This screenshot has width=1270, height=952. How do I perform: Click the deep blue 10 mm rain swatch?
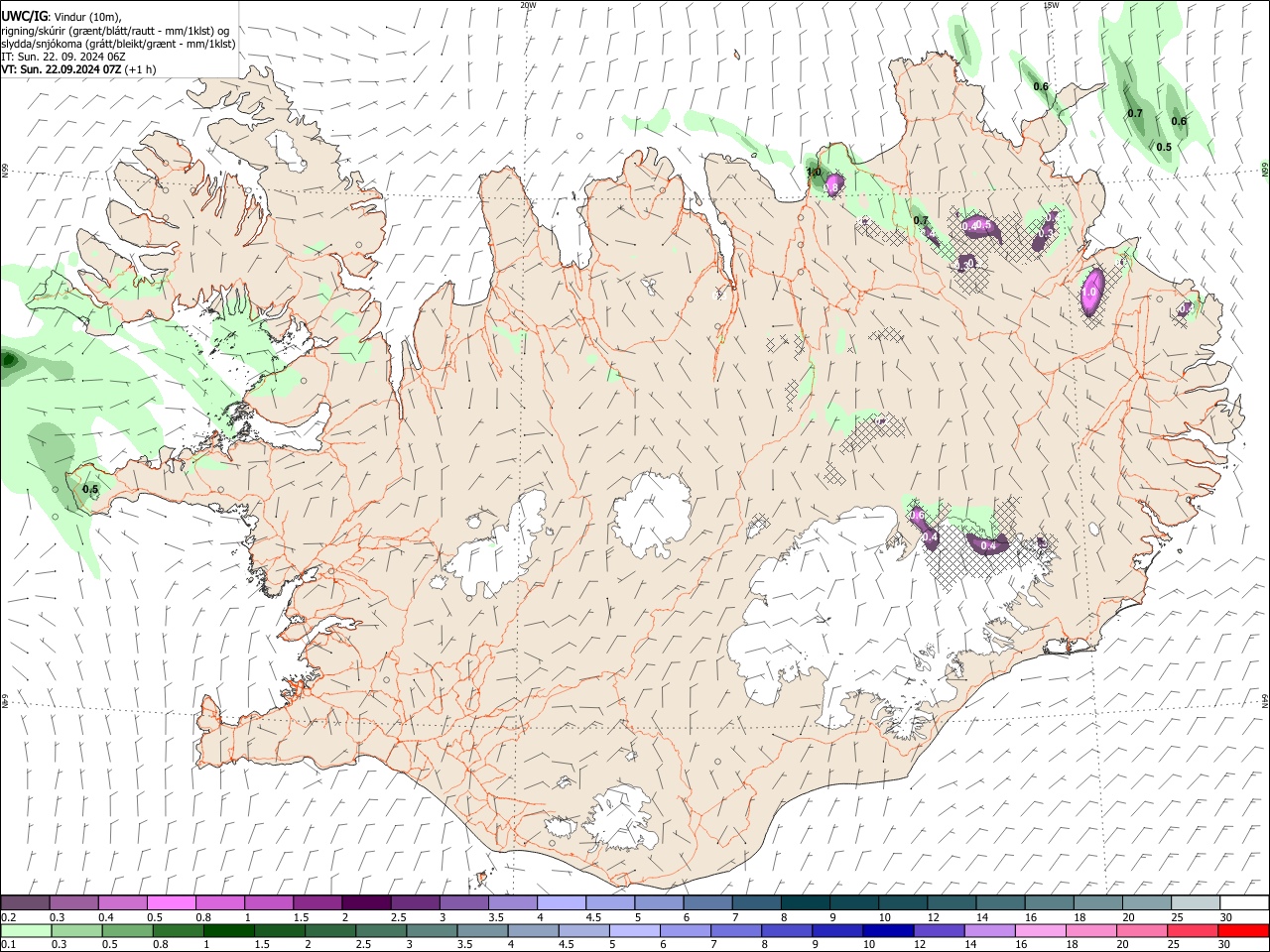coord(888,930)
